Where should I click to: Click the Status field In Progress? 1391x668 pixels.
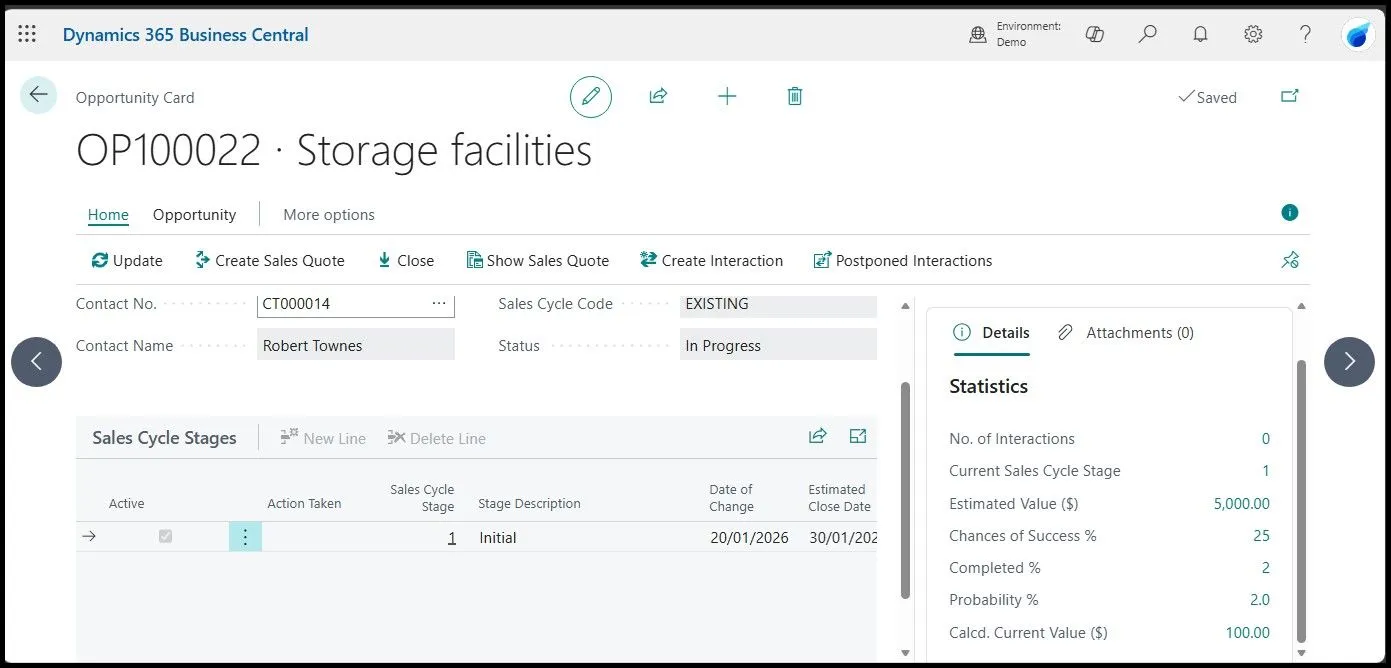click(778, 345)
